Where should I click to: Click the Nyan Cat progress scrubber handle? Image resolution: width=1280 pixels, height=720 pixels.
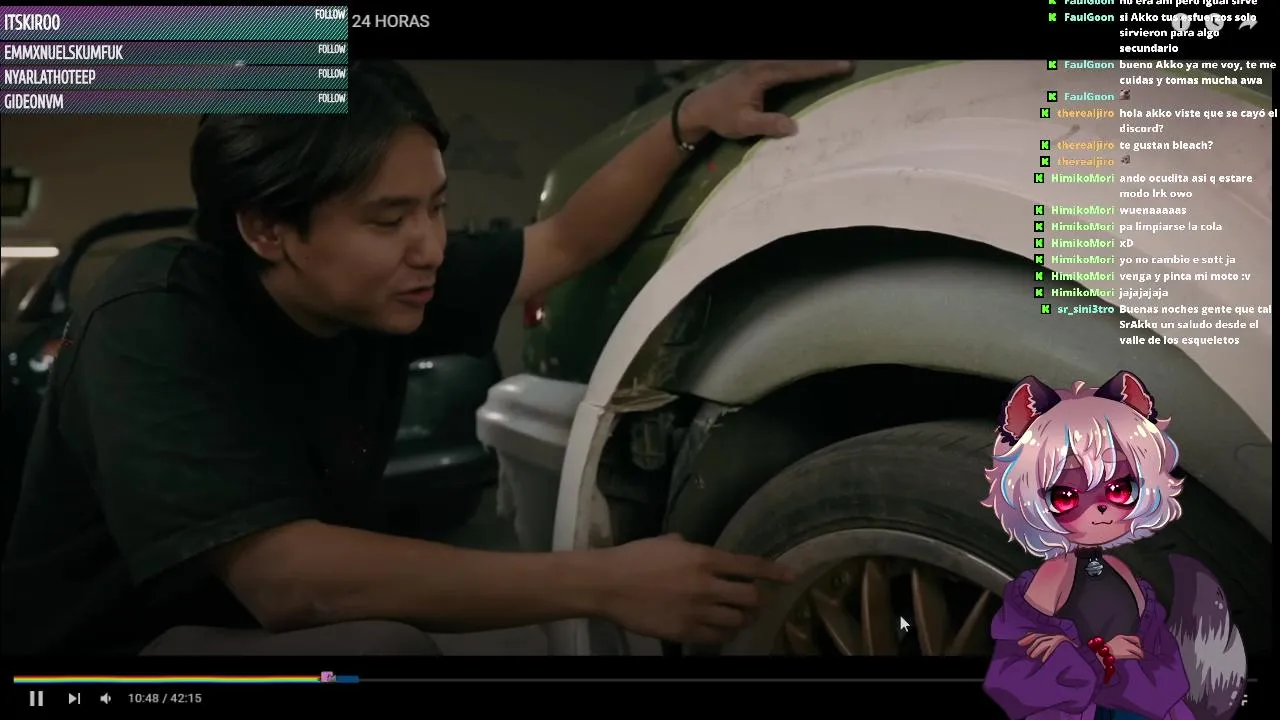point(328,678)
